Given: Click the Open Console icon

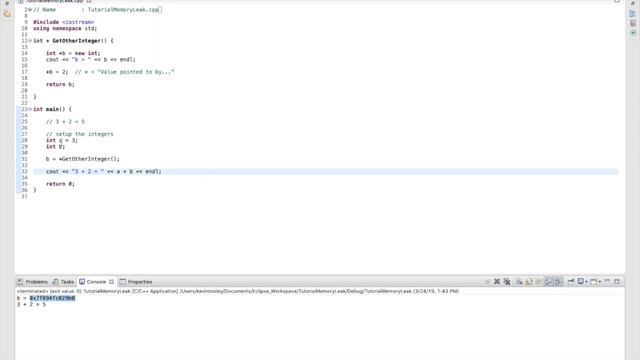Looking at the screenshot, I should tap(594, 282).
